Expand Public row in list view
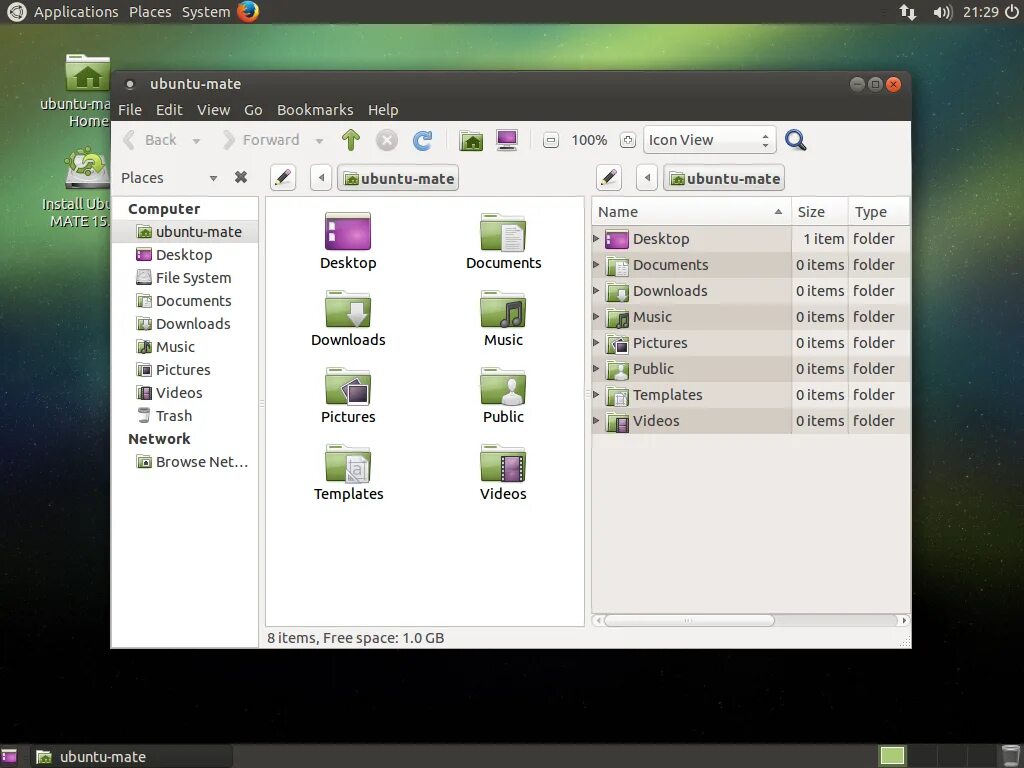The height and width of the screenshot is (768, 1024). 596,368
